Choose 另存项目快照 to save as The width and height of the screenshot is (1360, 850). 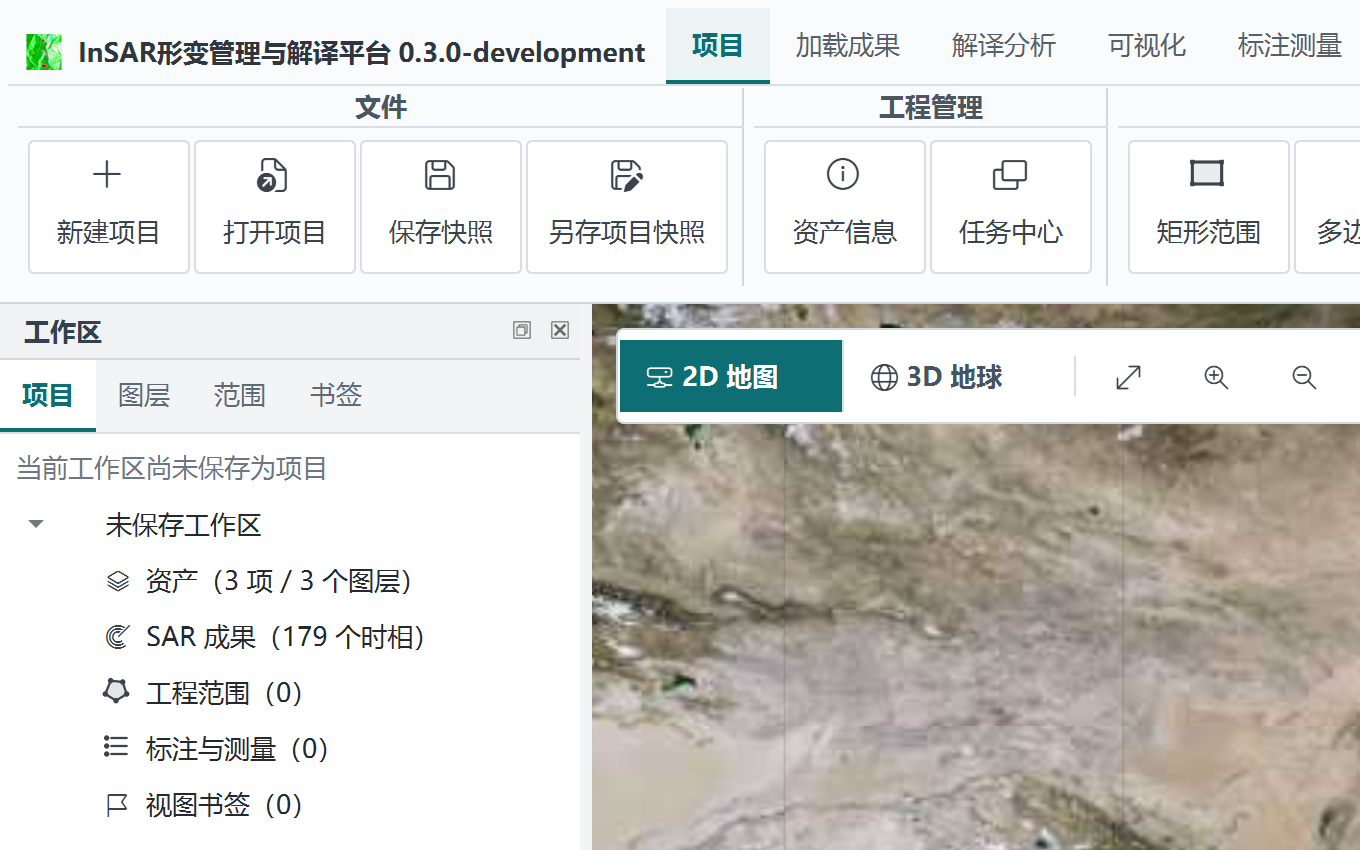pos(627,207)
